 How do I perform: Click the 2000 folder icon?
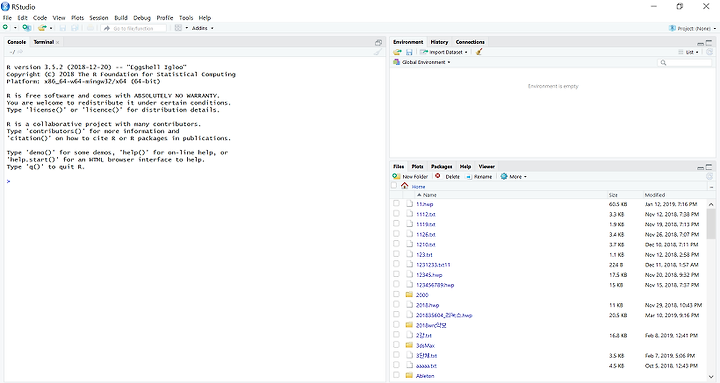click(x=409, y=294)
